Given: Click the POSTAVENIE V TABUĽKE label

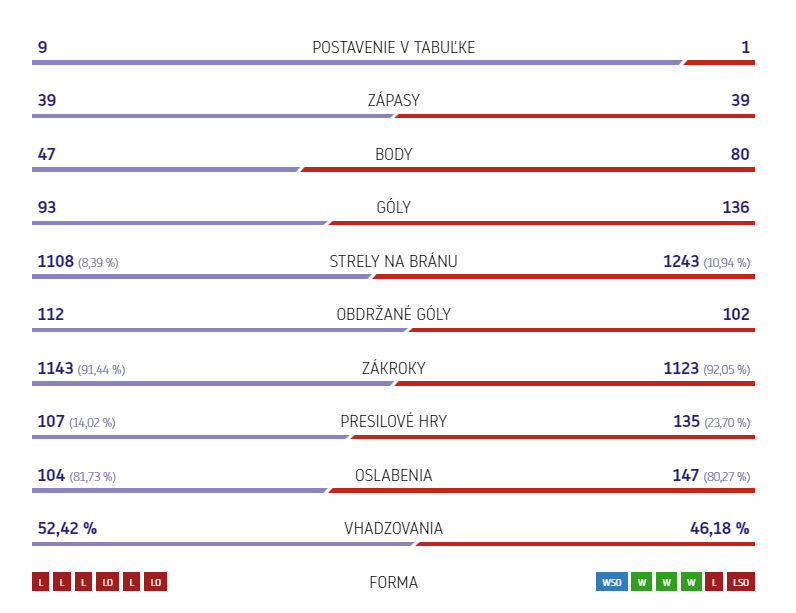Looking at the screenshot, I should click(393, 47).
